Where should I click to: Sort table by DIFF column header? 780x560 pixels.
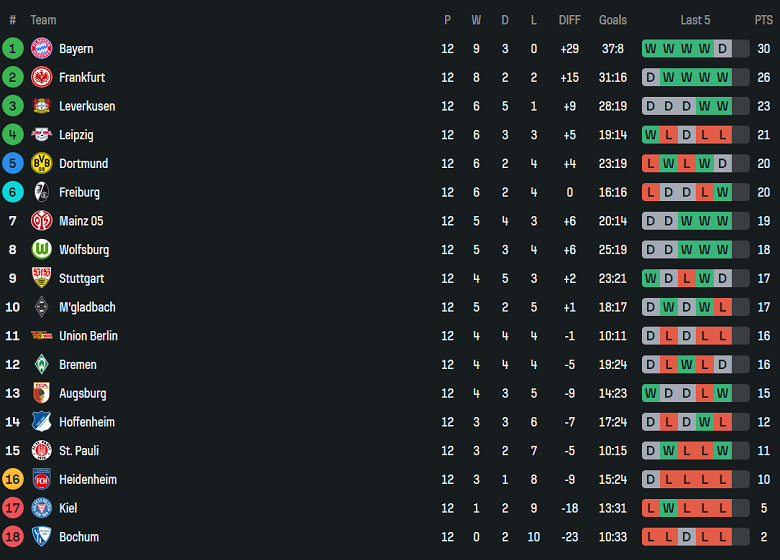570,20
